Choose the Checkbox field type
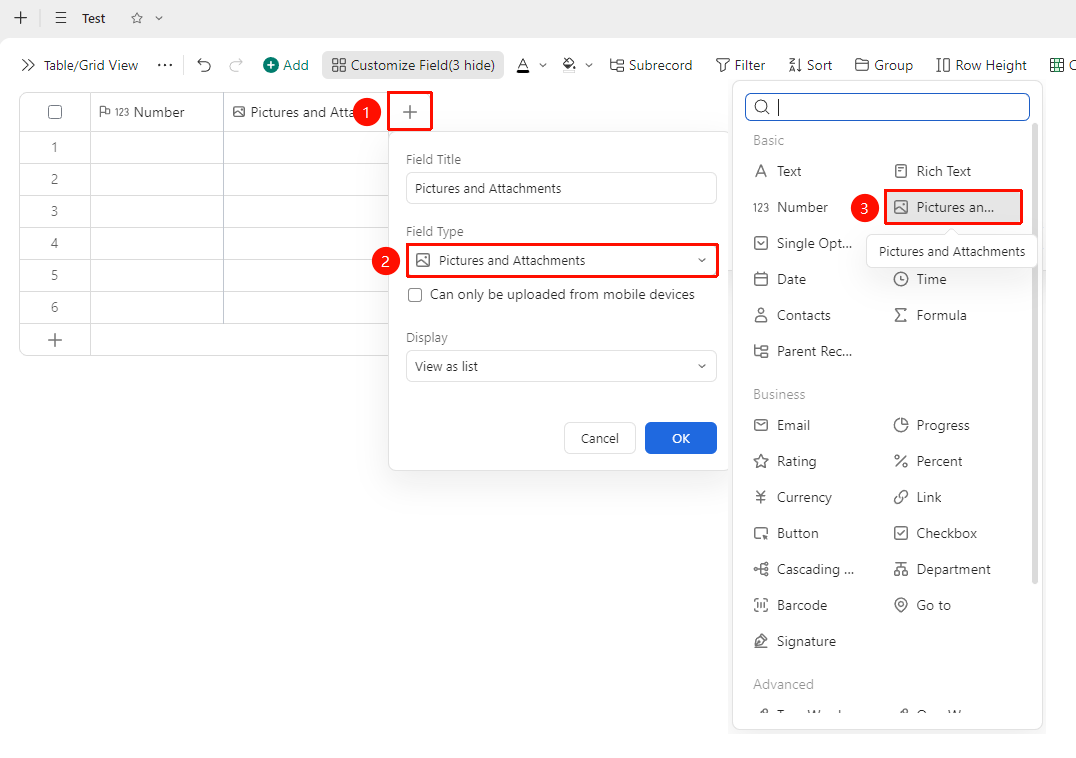The height and width of the screenshot is (758, 1076). (x=935, y=534)
